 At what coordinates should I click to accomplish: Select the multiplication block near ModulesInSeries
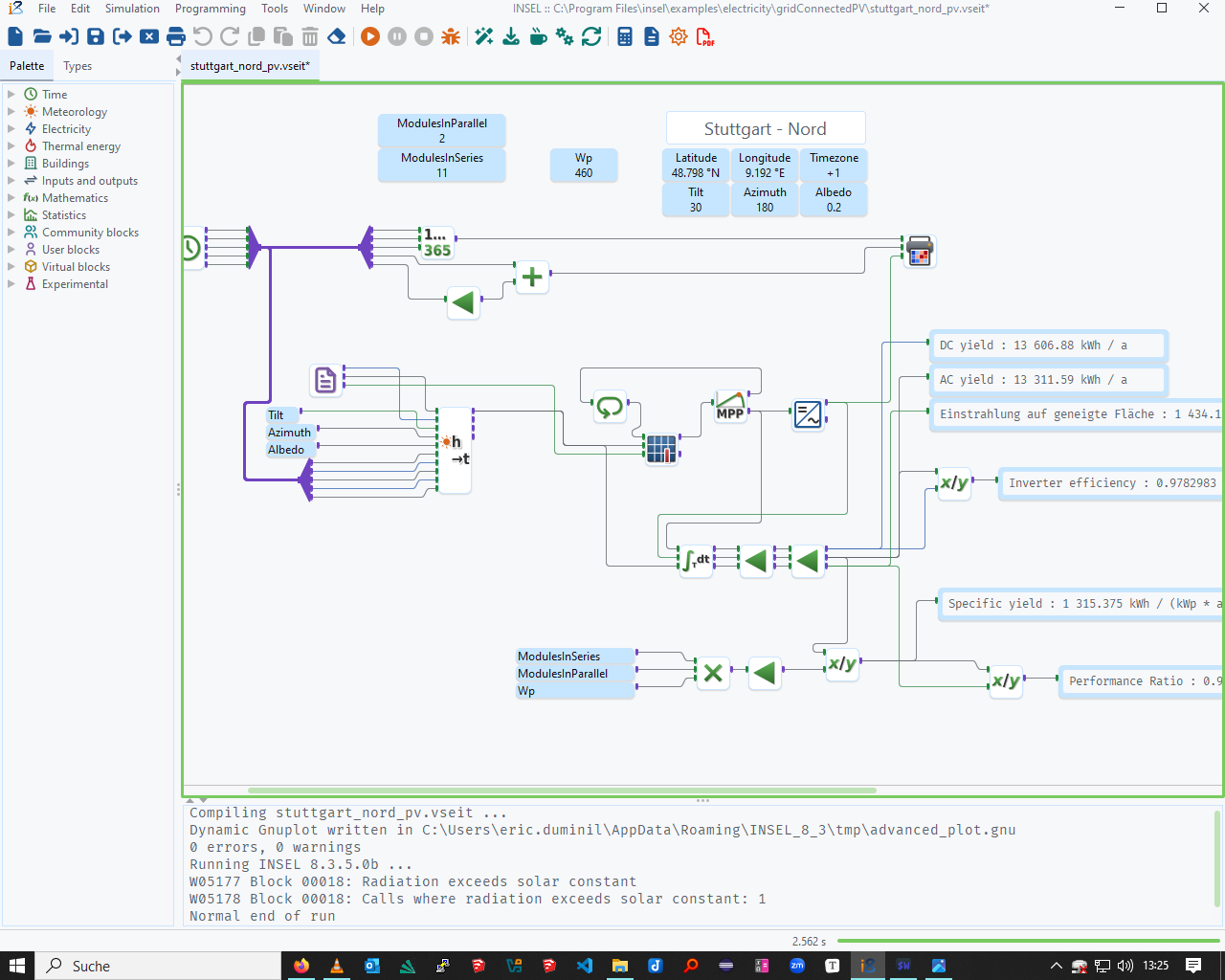pos(713,673)
